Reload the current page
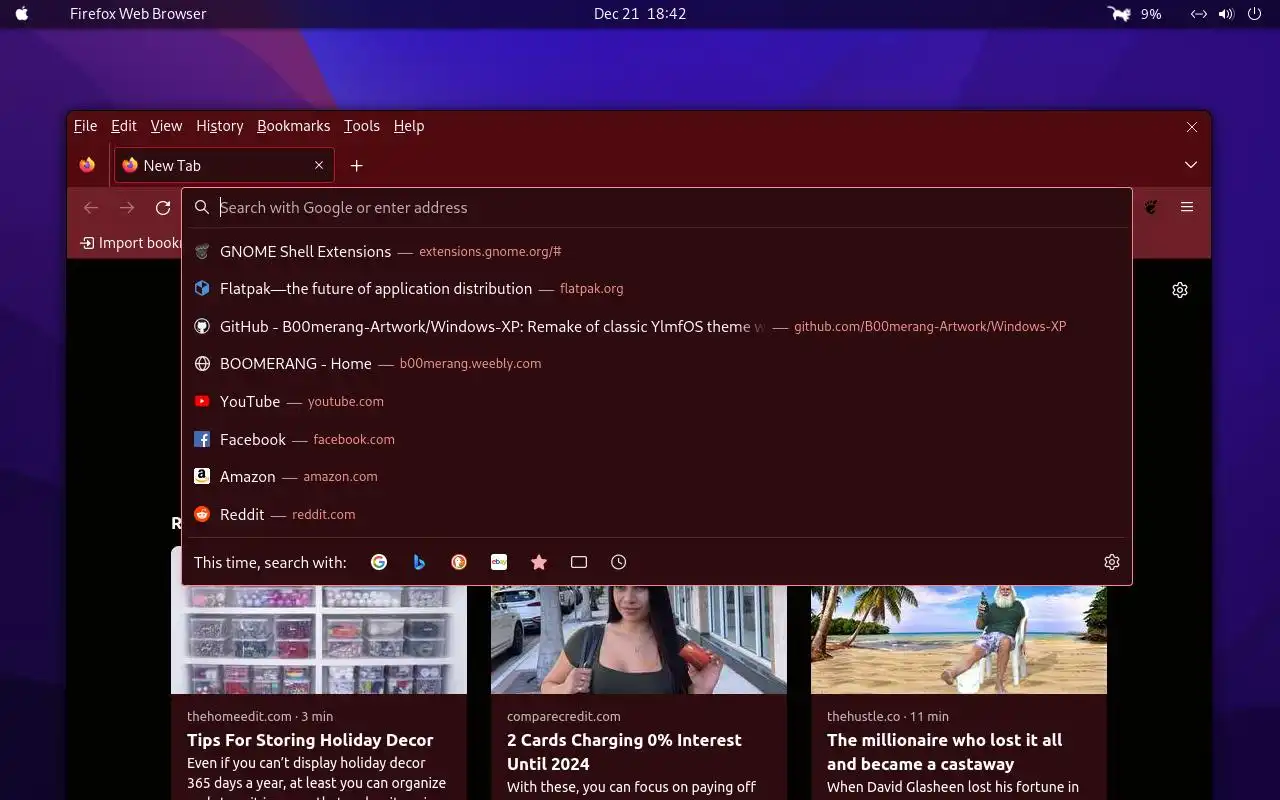 (x=163, y=207)
